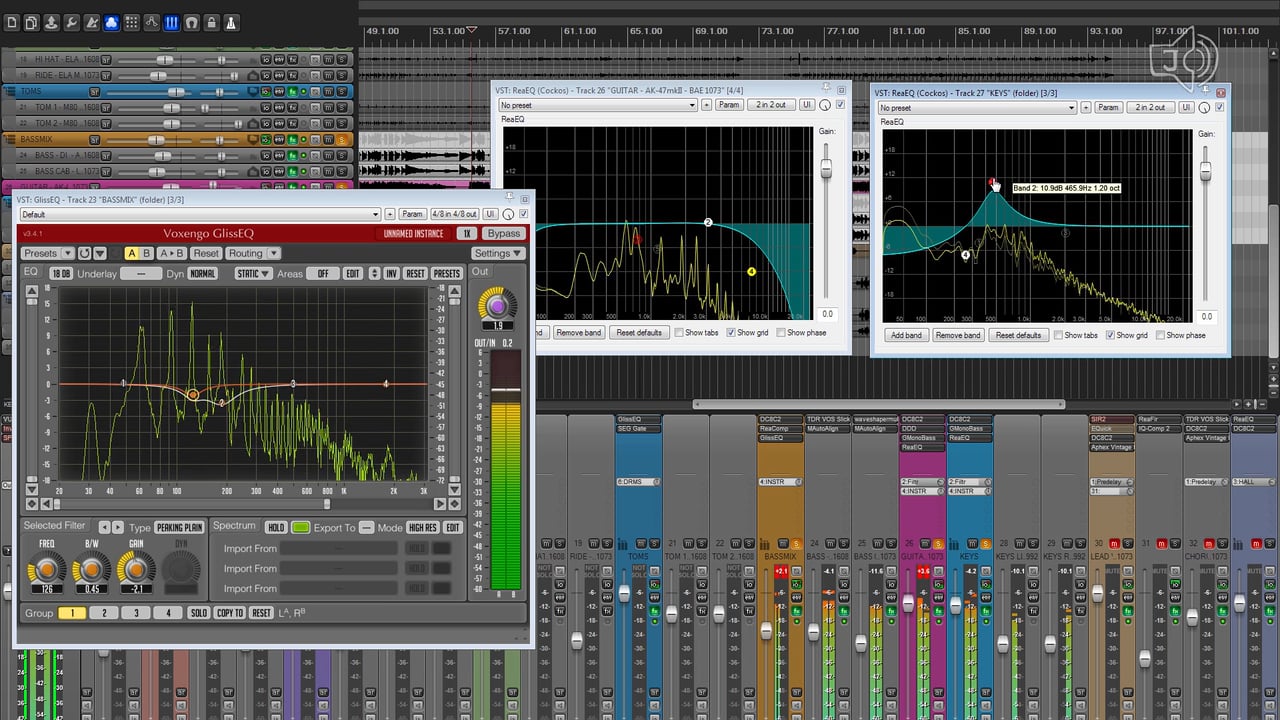Click Add band in KEYS ReaEQ

[x=906, y=335]
